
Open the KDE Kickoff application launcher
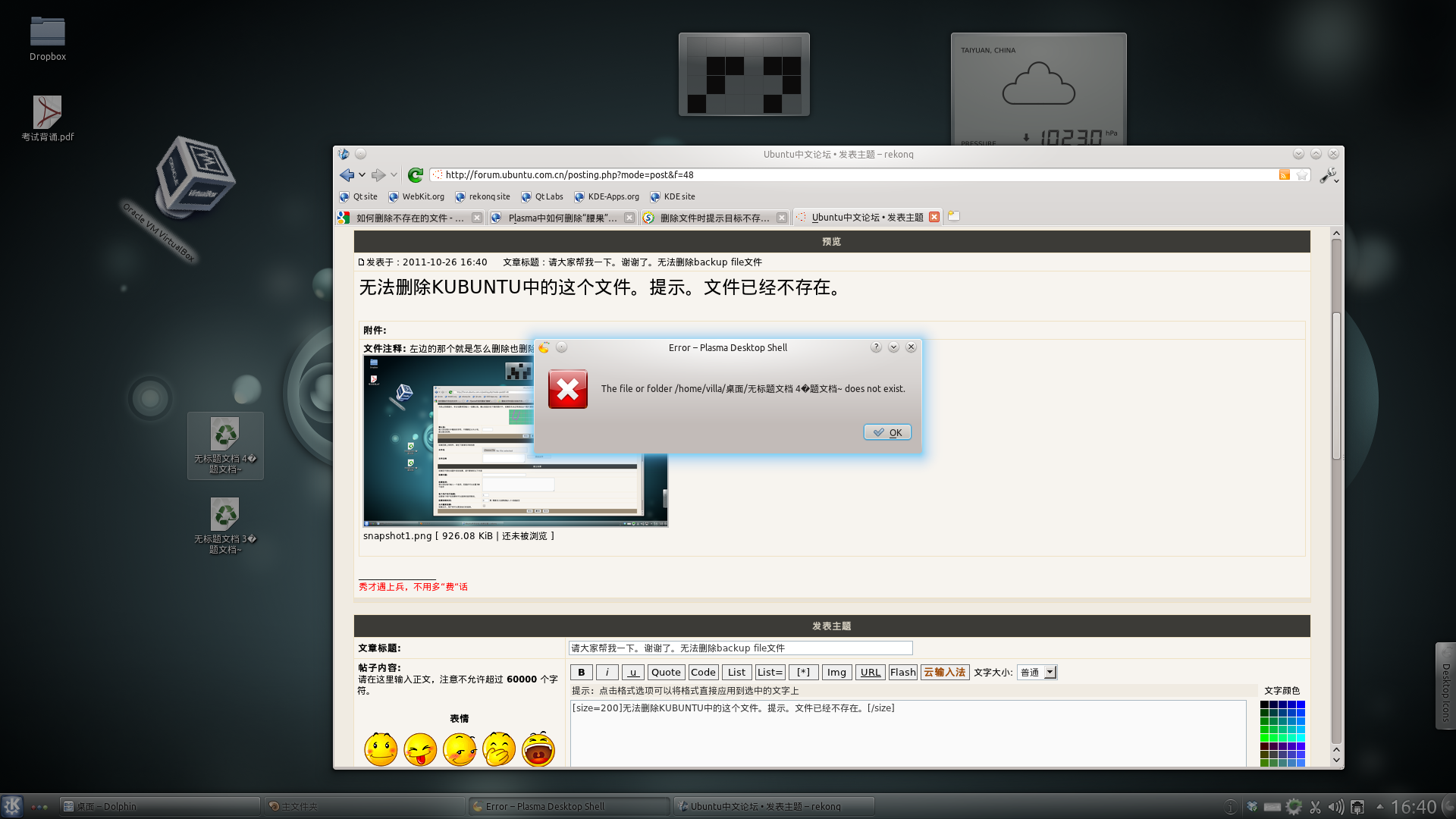pyautogui.click(x=12, y=806)
